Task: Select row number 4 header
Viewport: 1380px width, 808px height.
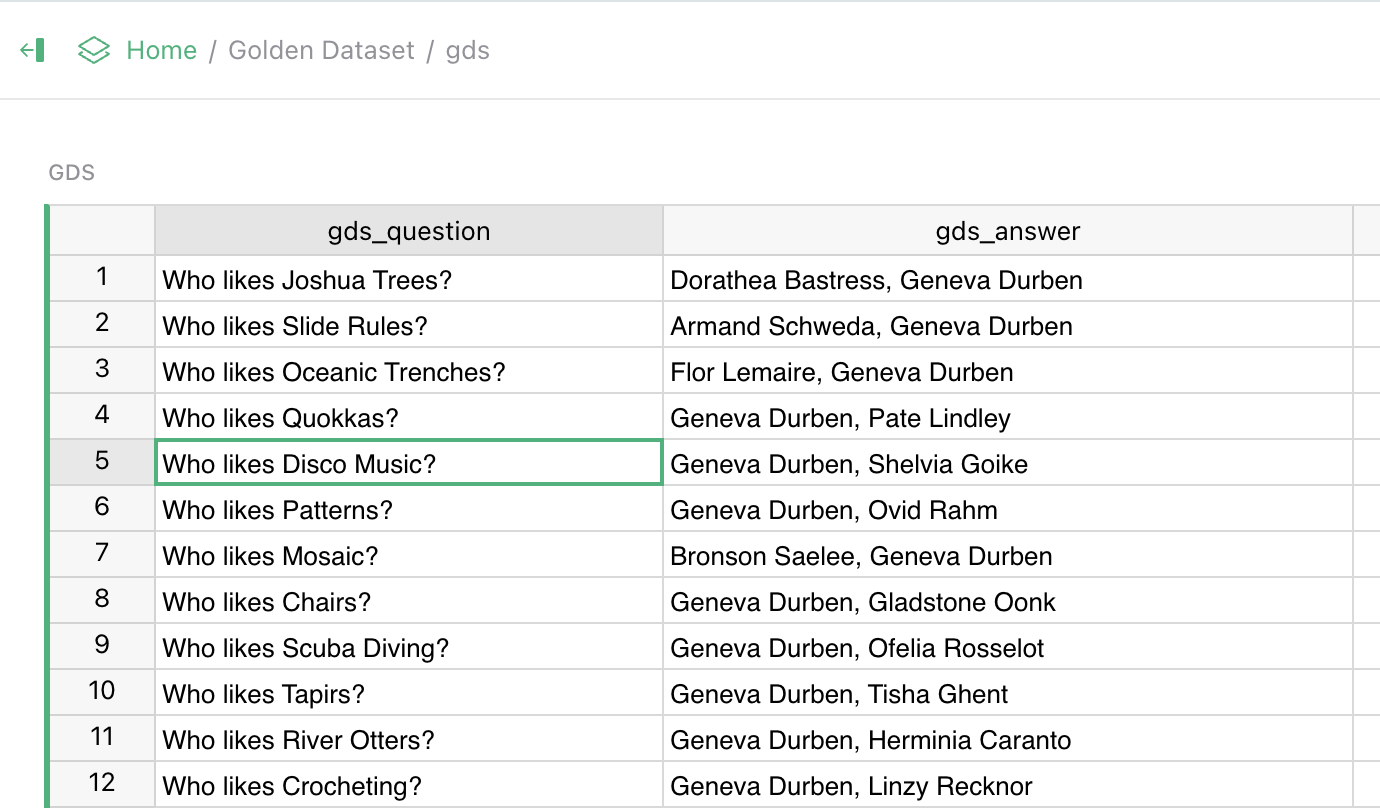Action: [102, 416]
